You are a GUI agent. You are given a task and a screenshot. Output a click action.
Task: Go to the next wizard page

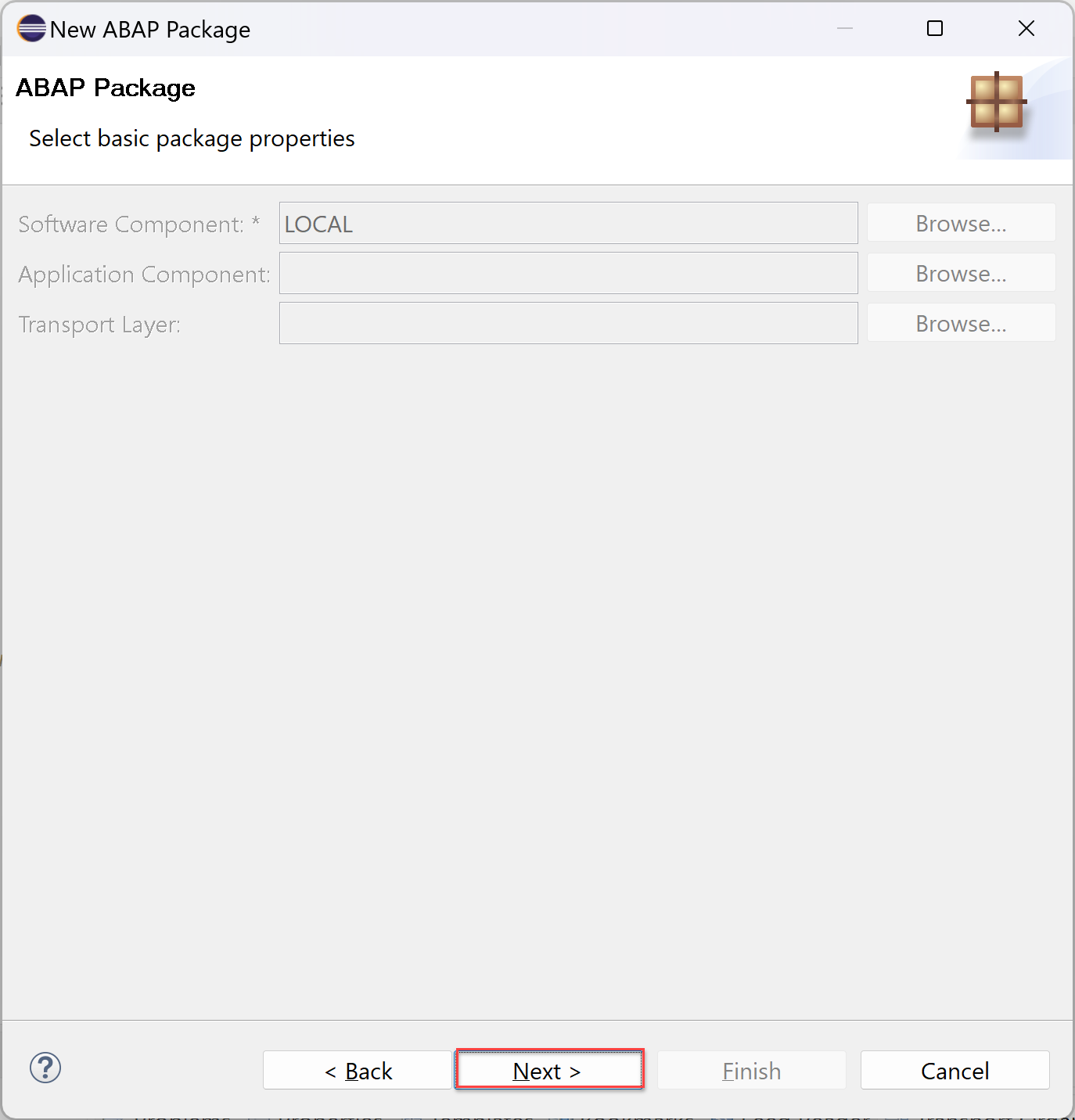tap(549, 1069)
